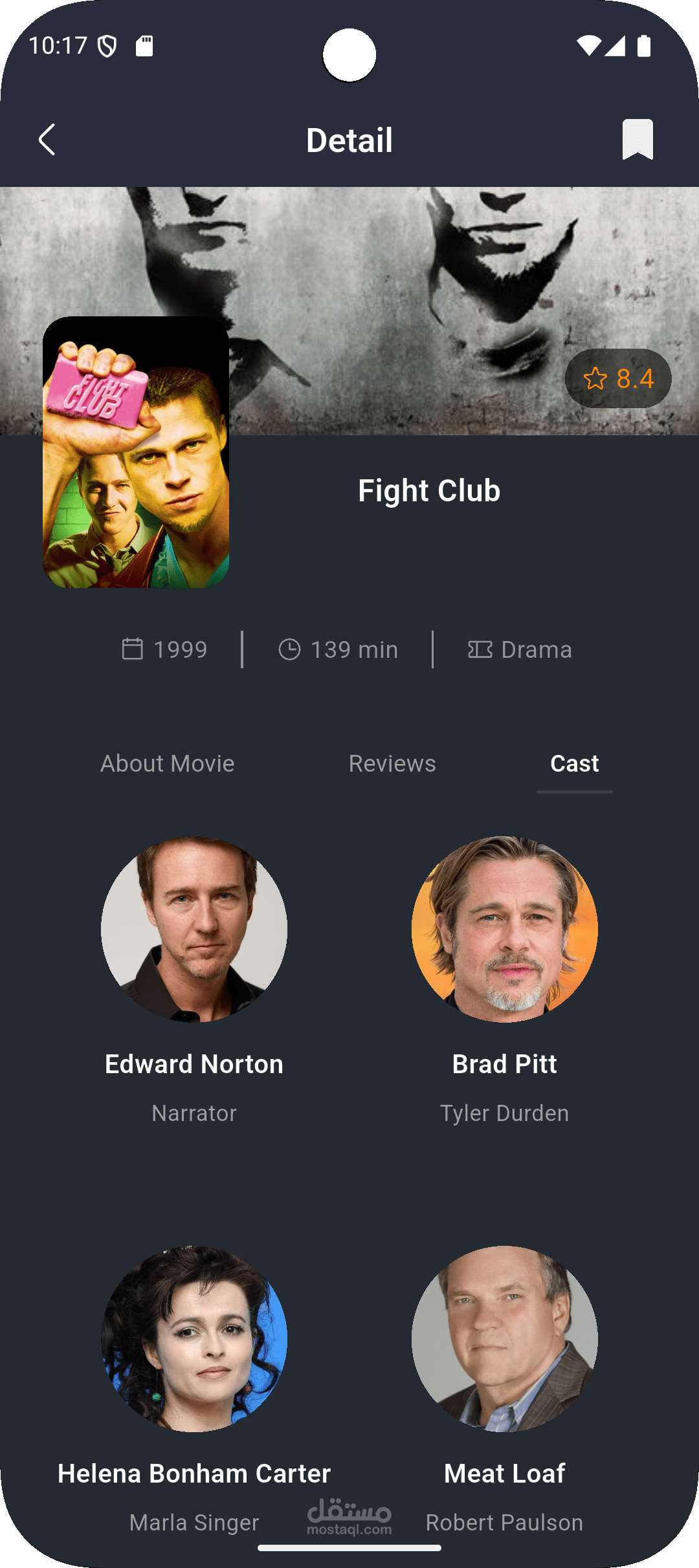Viewport: 699px width, 1568px height.
Task: Switch to the About Movie tab
Action: [168, 763]
